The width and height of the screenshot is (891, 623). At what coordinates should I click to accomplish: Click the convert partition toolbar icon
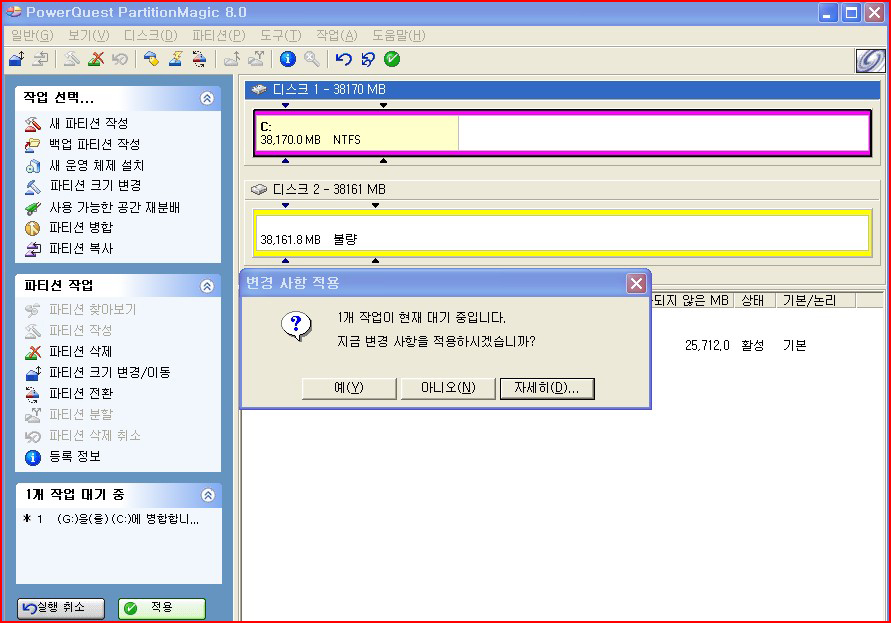pyautogui.click(x=199, y=59)
